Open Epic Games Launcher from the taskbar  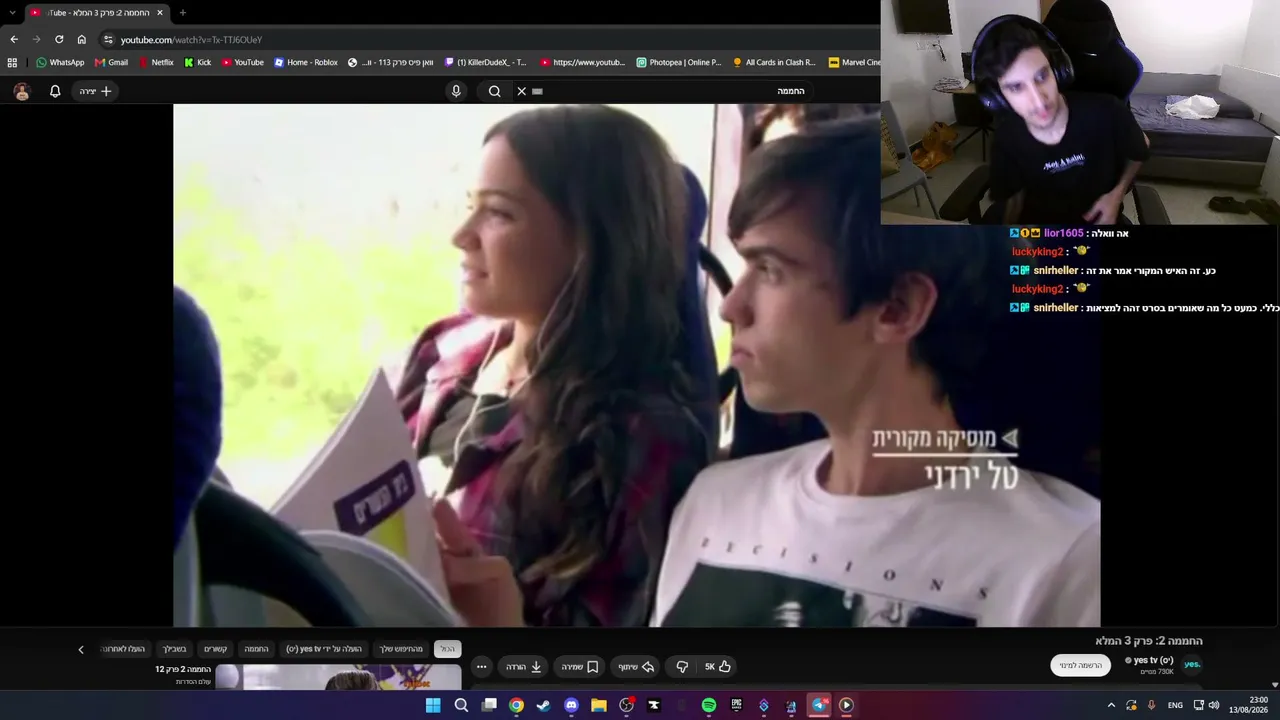(x=736, y=705)
